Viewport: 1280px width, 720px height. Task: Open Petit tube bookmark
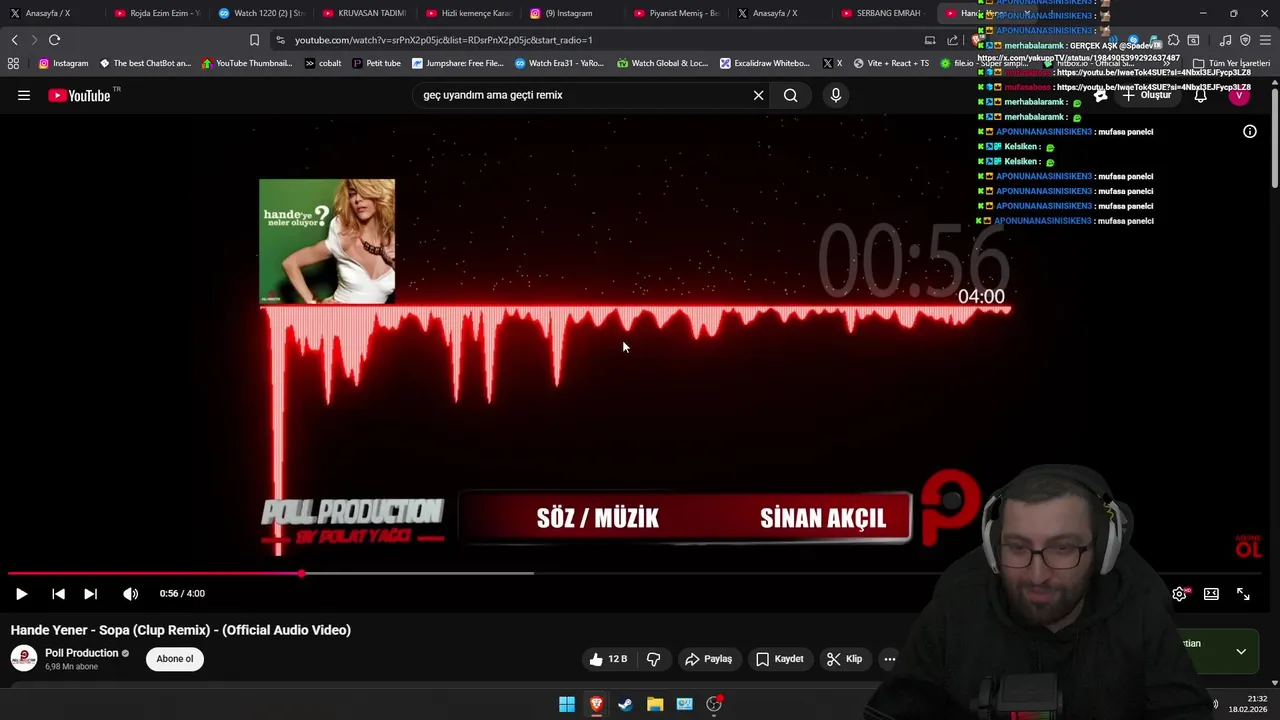coord(377,63)
